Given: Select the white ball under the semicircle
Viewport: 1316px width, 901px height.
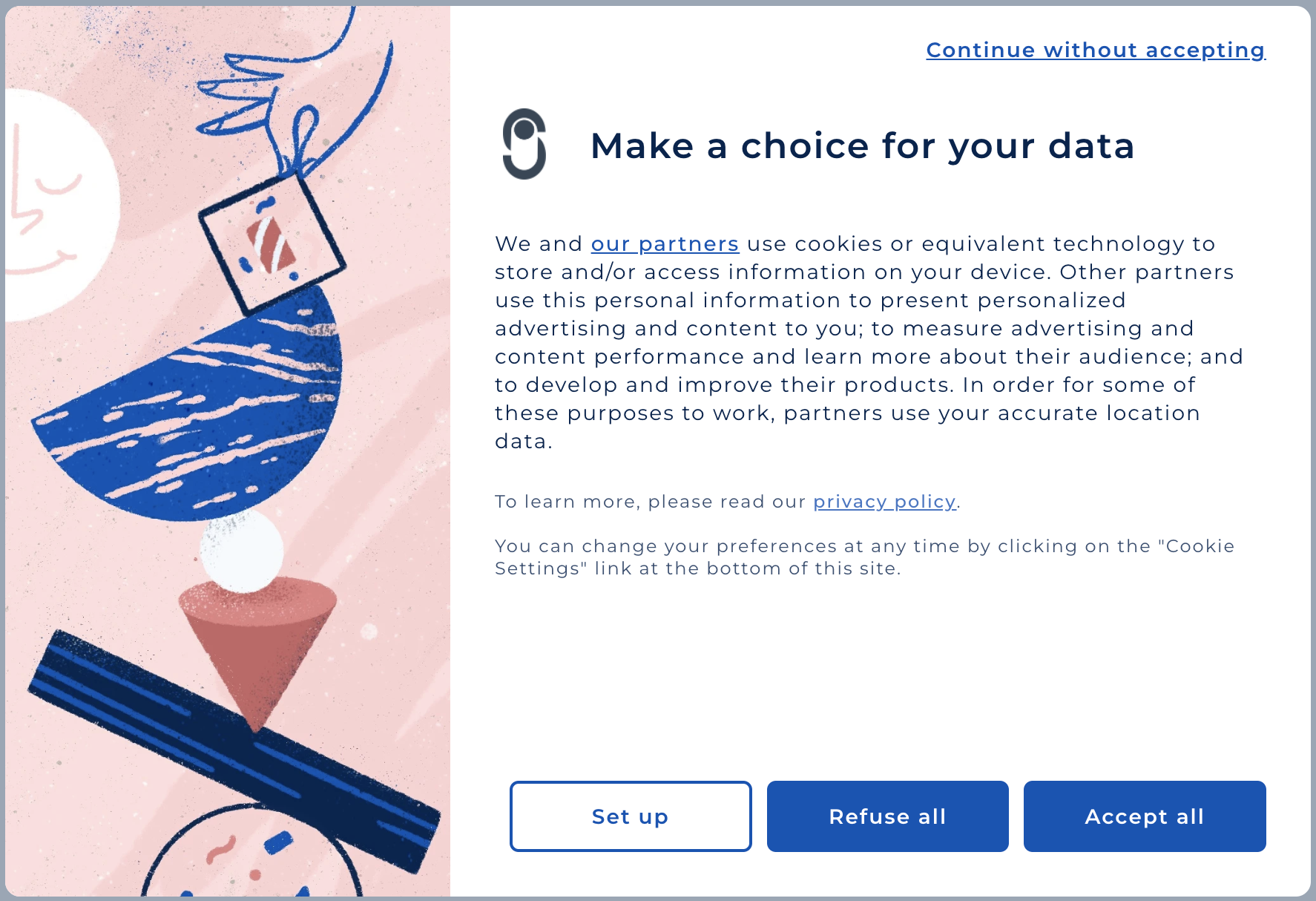Looking at the screenshot, I should click(x=242, y=550).
